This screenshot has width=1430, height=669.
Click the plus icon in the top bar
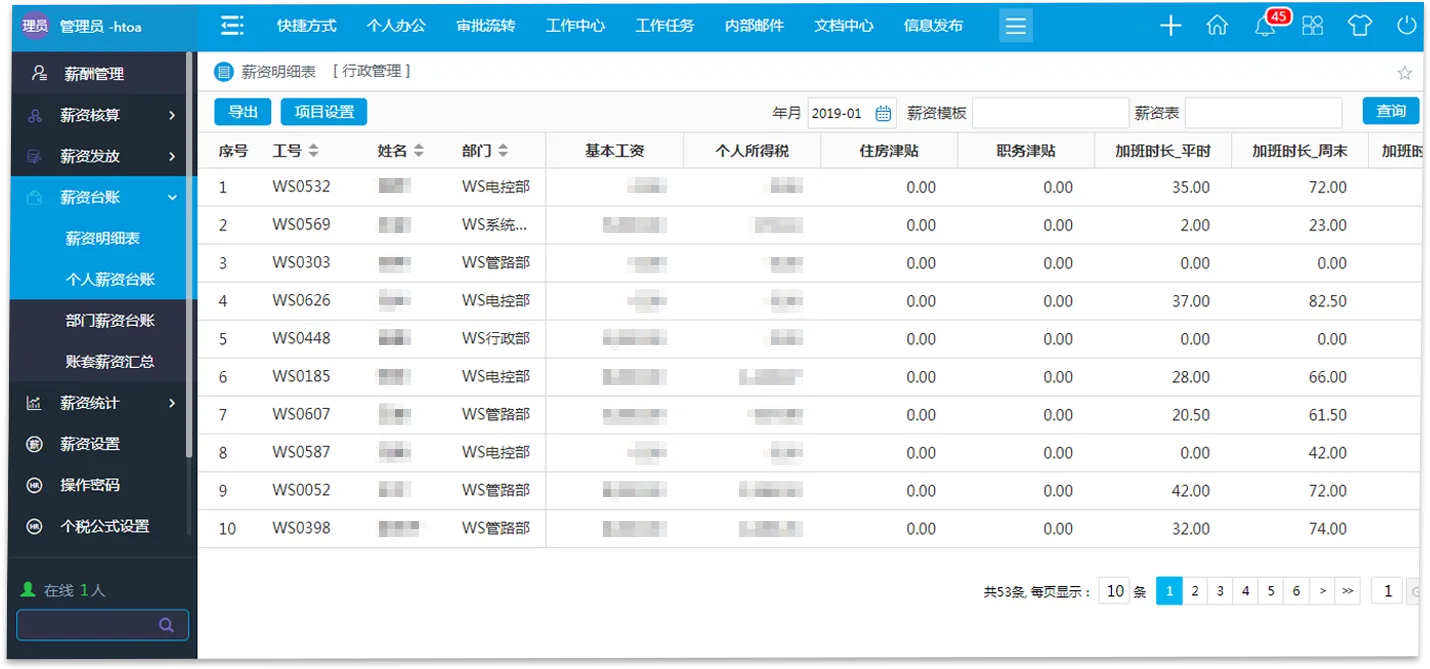point(1169,25)
